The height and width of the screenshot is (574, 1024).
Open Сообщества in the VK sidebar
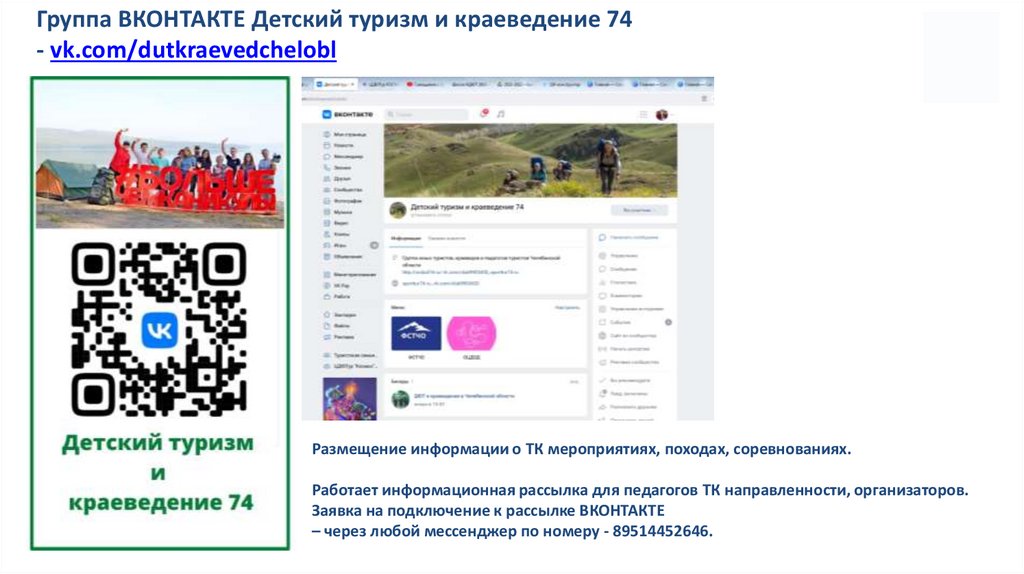pyautogui.click(x=344, y=189)
